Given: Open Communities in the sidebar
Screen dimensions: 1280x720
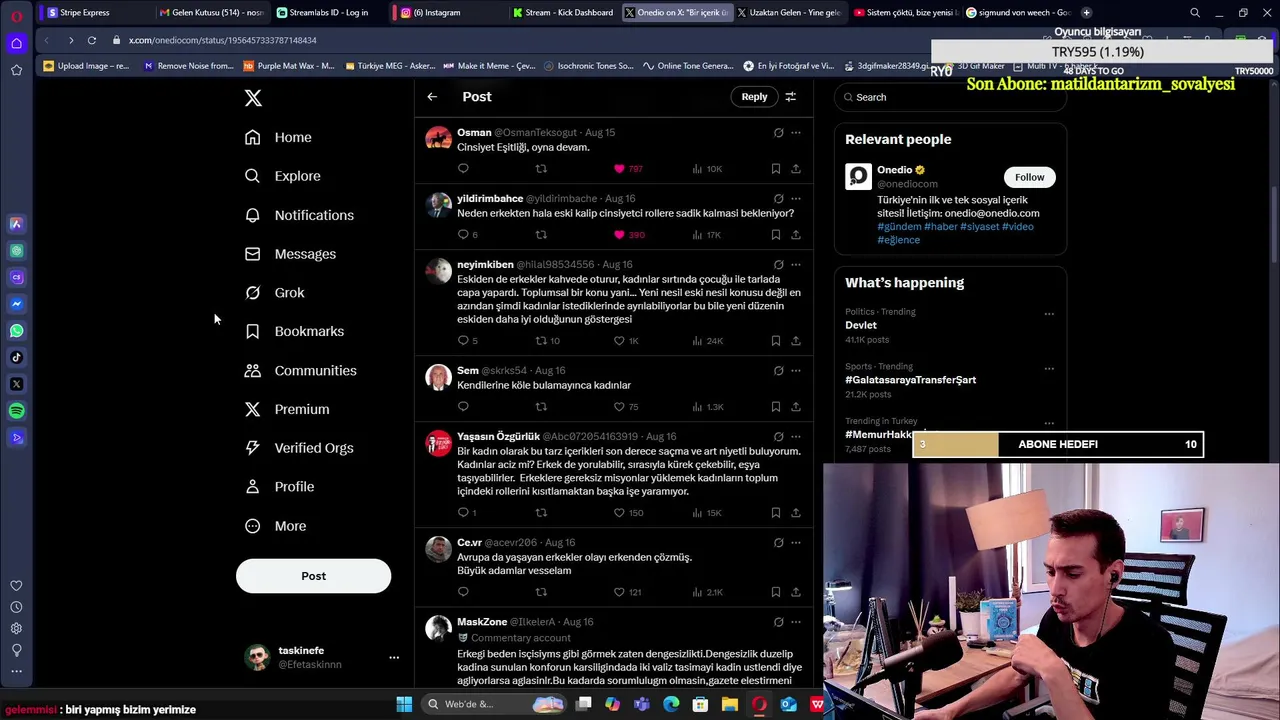Looking at the screenshot, I should point(301,370).
